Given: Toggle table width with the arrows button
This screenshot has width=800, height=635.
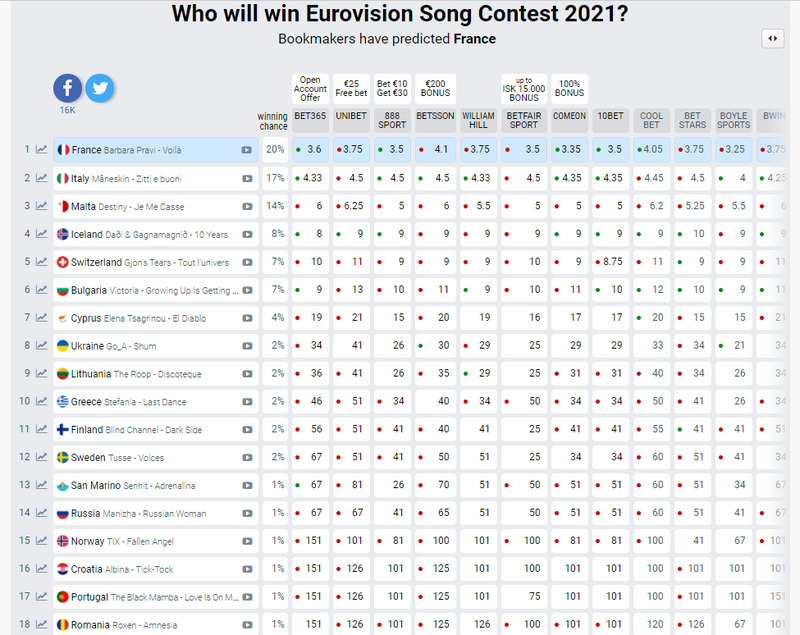Looking at the screenshot, I should pos(772,38).
